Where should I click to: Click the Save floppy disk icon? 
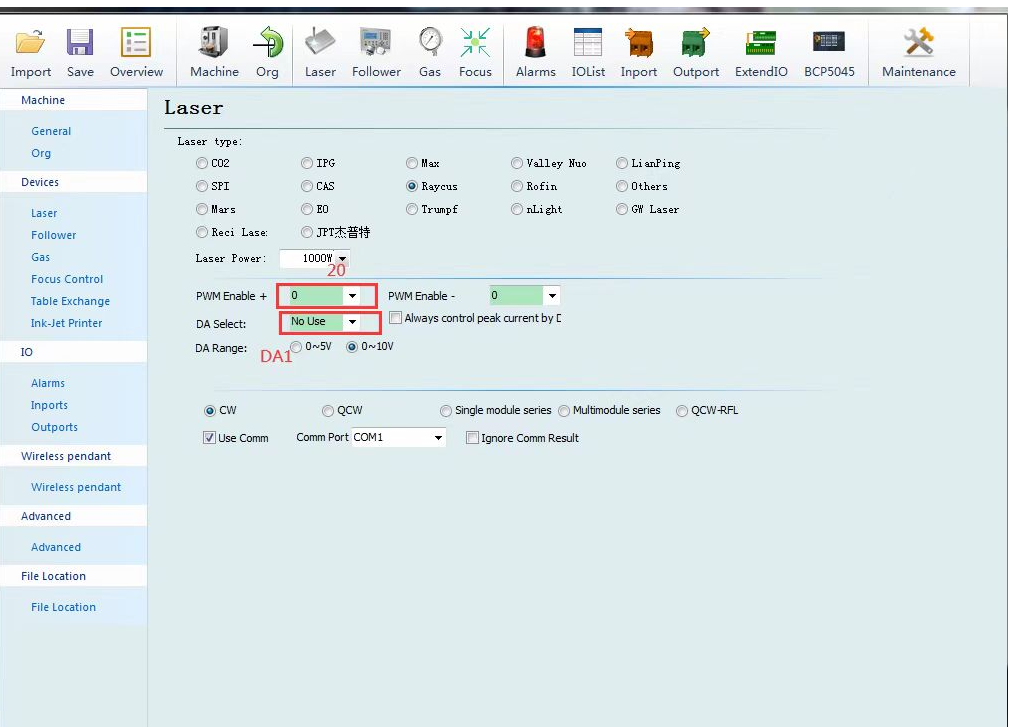coord(80,43)
